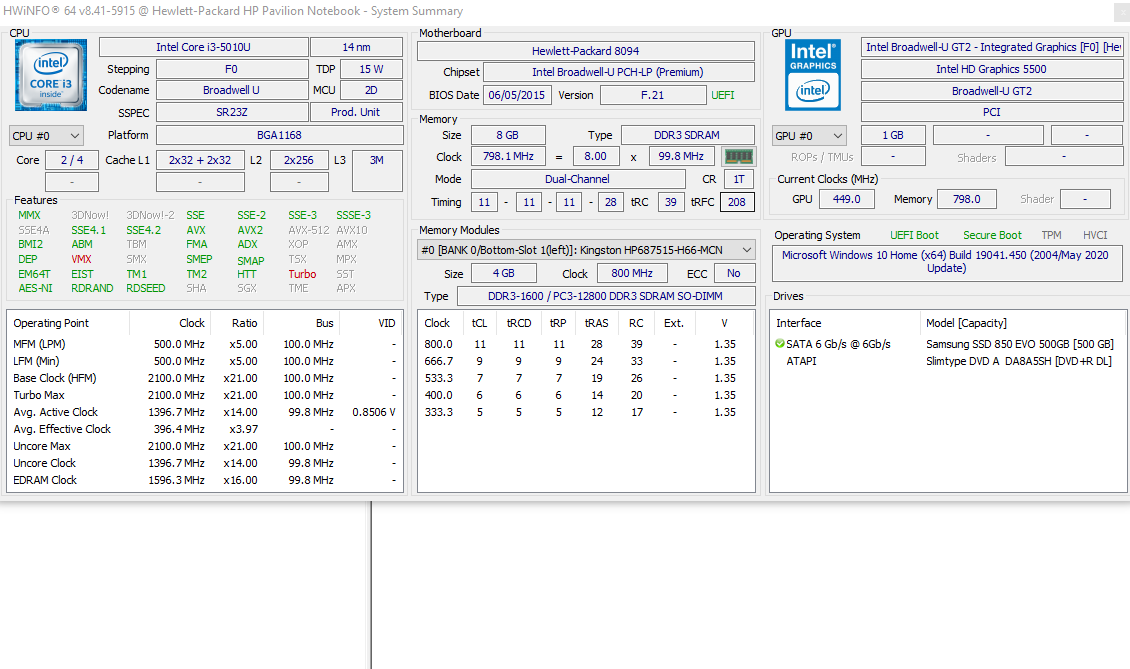1130x669 pixels.
Task: Click the AES-NI feature label
Action: coord(35,288)
